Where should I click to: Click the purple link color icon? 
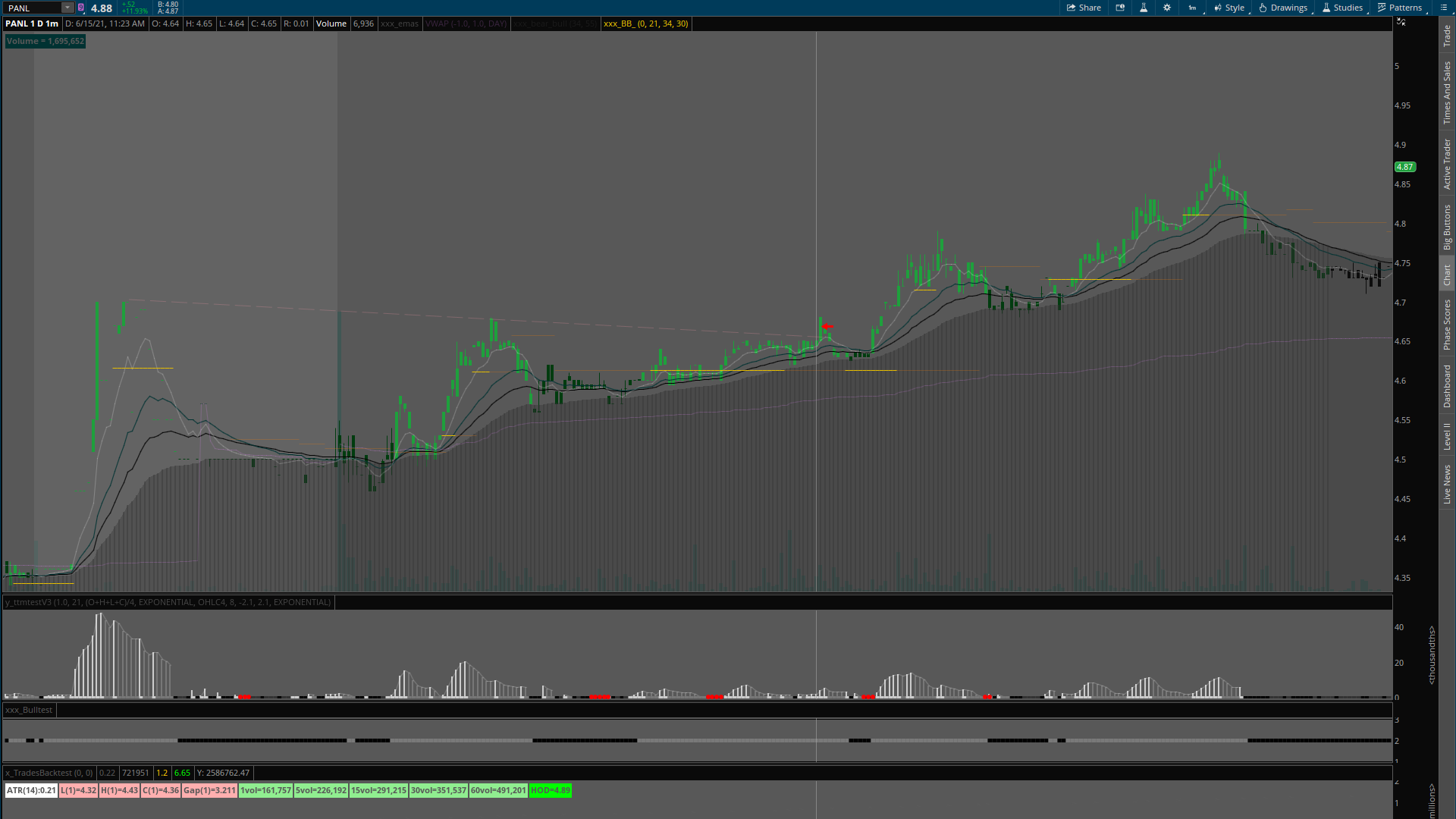[x=81, y=8]
